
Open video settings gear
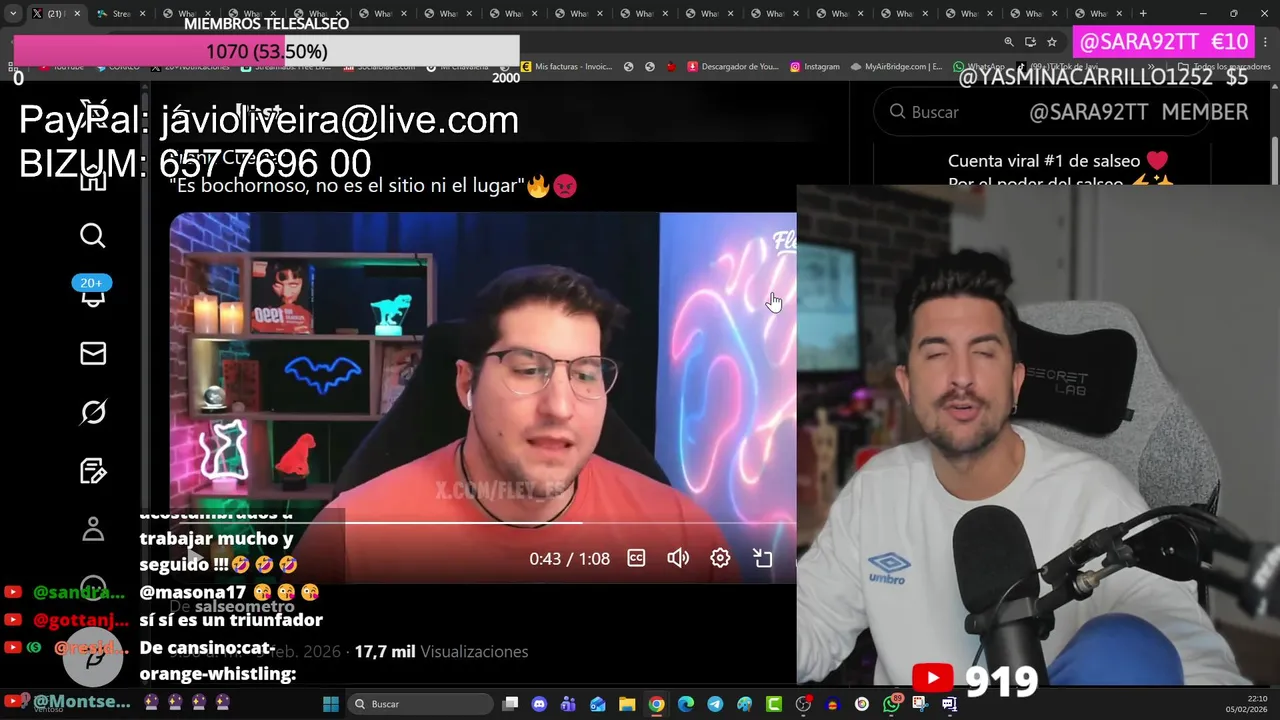click(720, 558)
